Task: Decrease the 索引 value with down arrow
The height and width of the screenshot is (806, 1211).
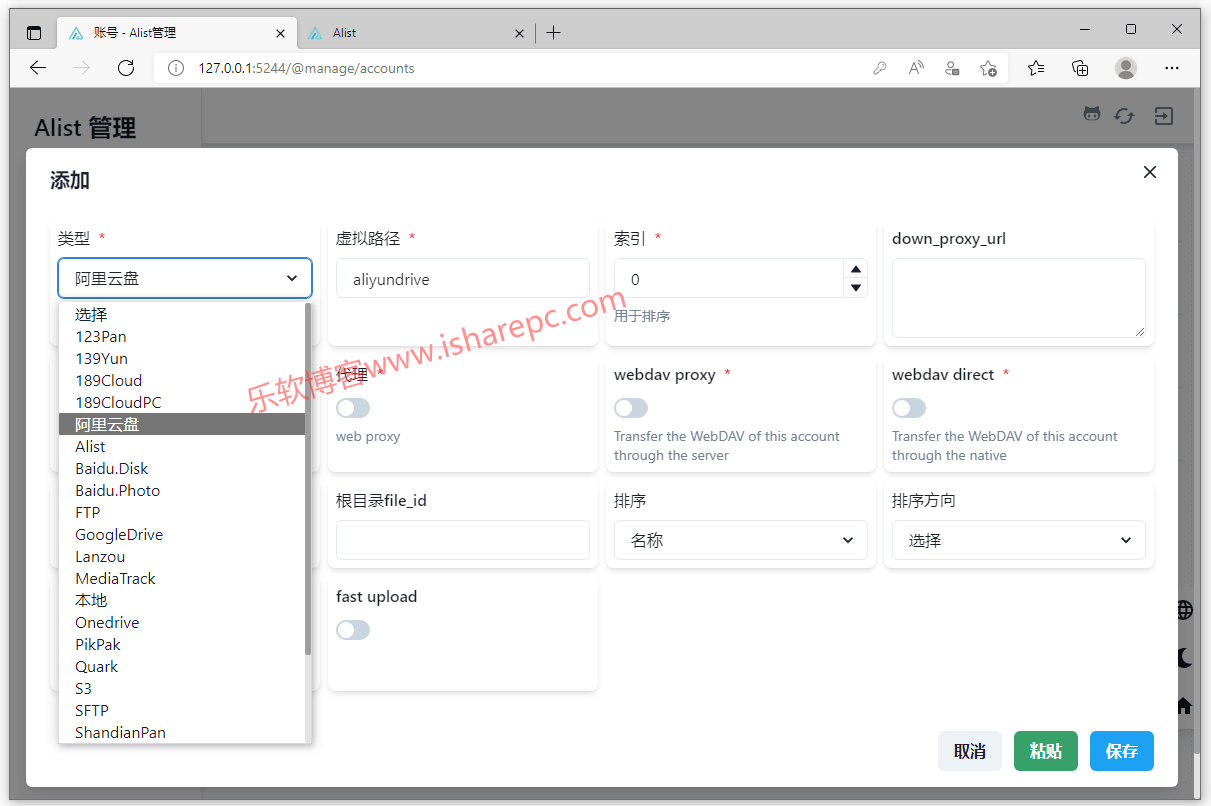Action: pyautogui.click(x=855, y=288)
